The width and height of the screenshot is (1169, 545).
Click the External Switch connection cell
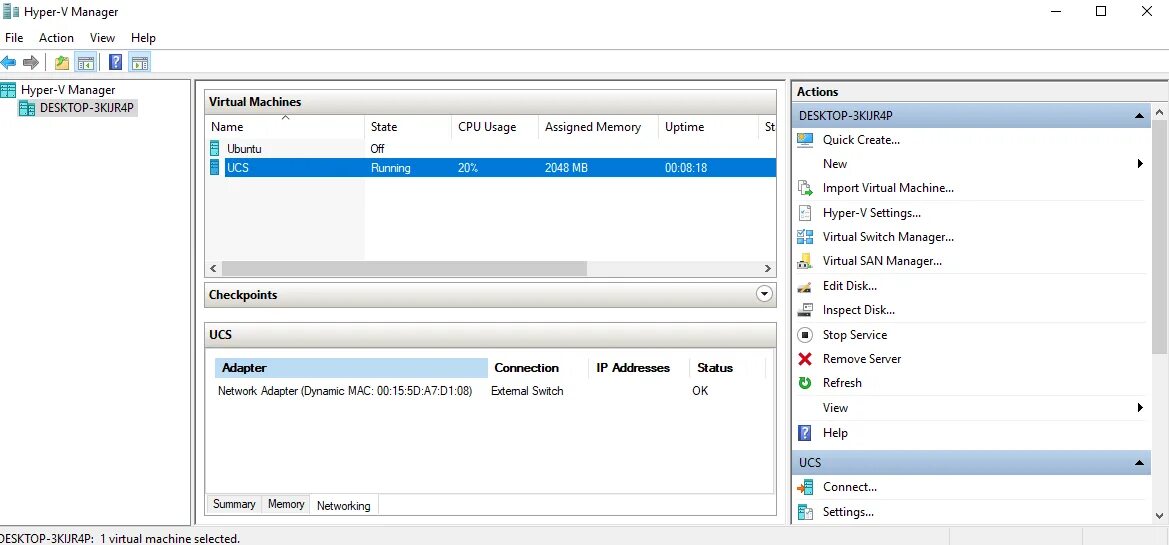pyautogui.click(x=527, y=391)
